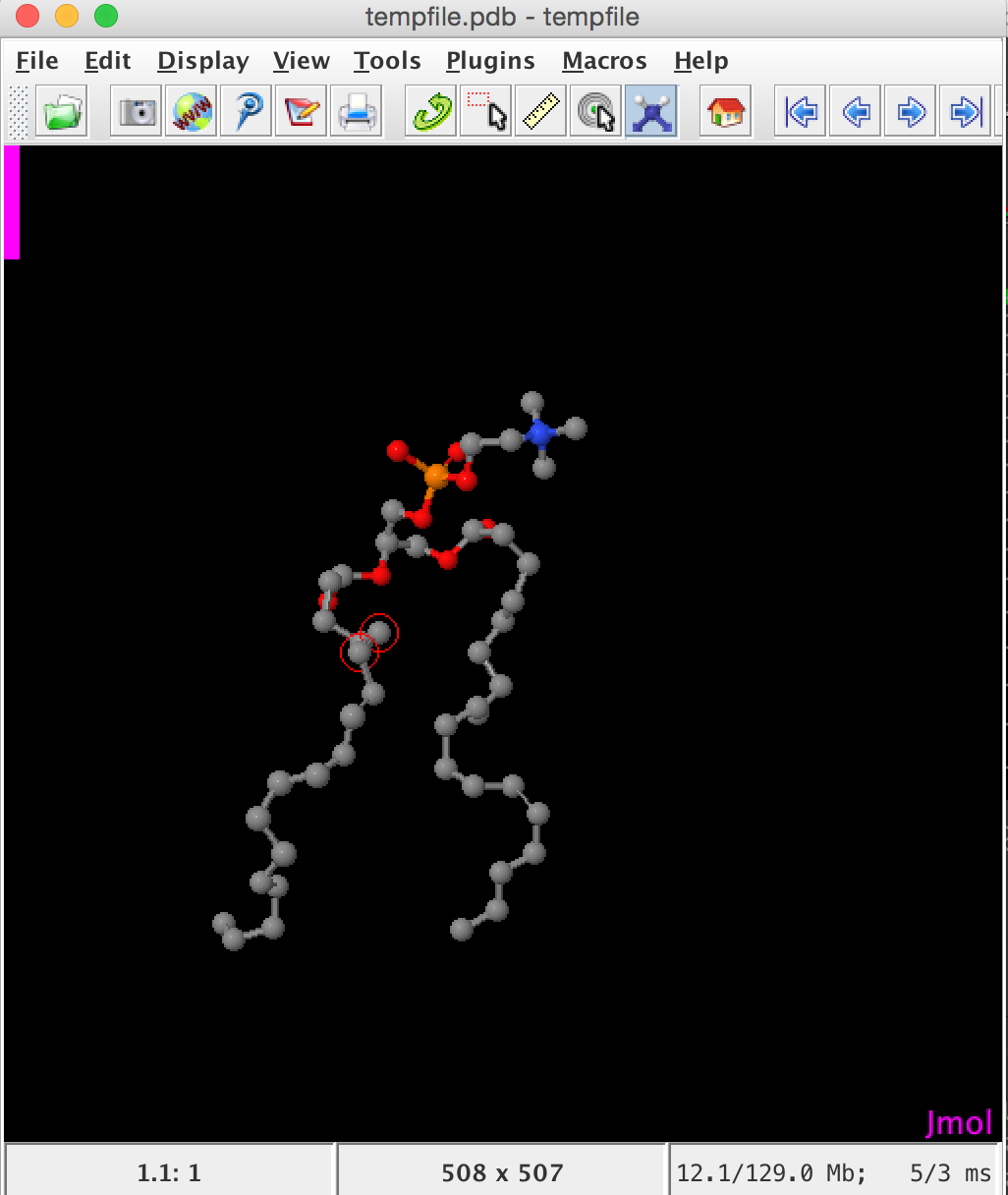Toggle the rectangle atom selection mode
The image size is (1008, 1195).
[x=484, y=111]
